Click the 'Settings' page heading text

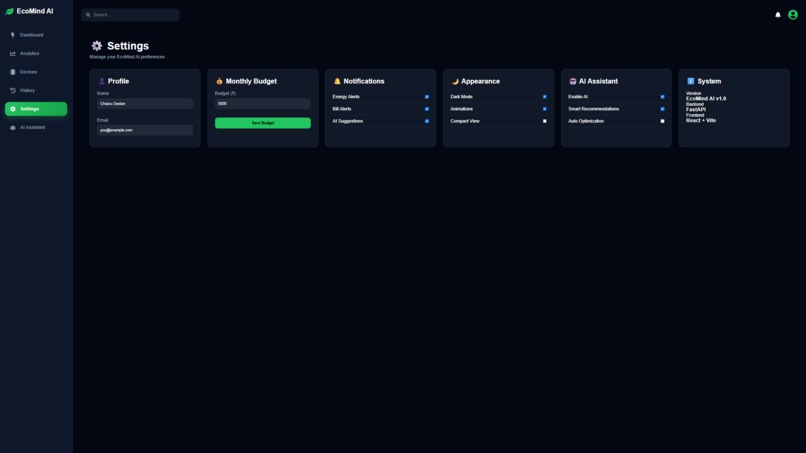tap(128, 46)
